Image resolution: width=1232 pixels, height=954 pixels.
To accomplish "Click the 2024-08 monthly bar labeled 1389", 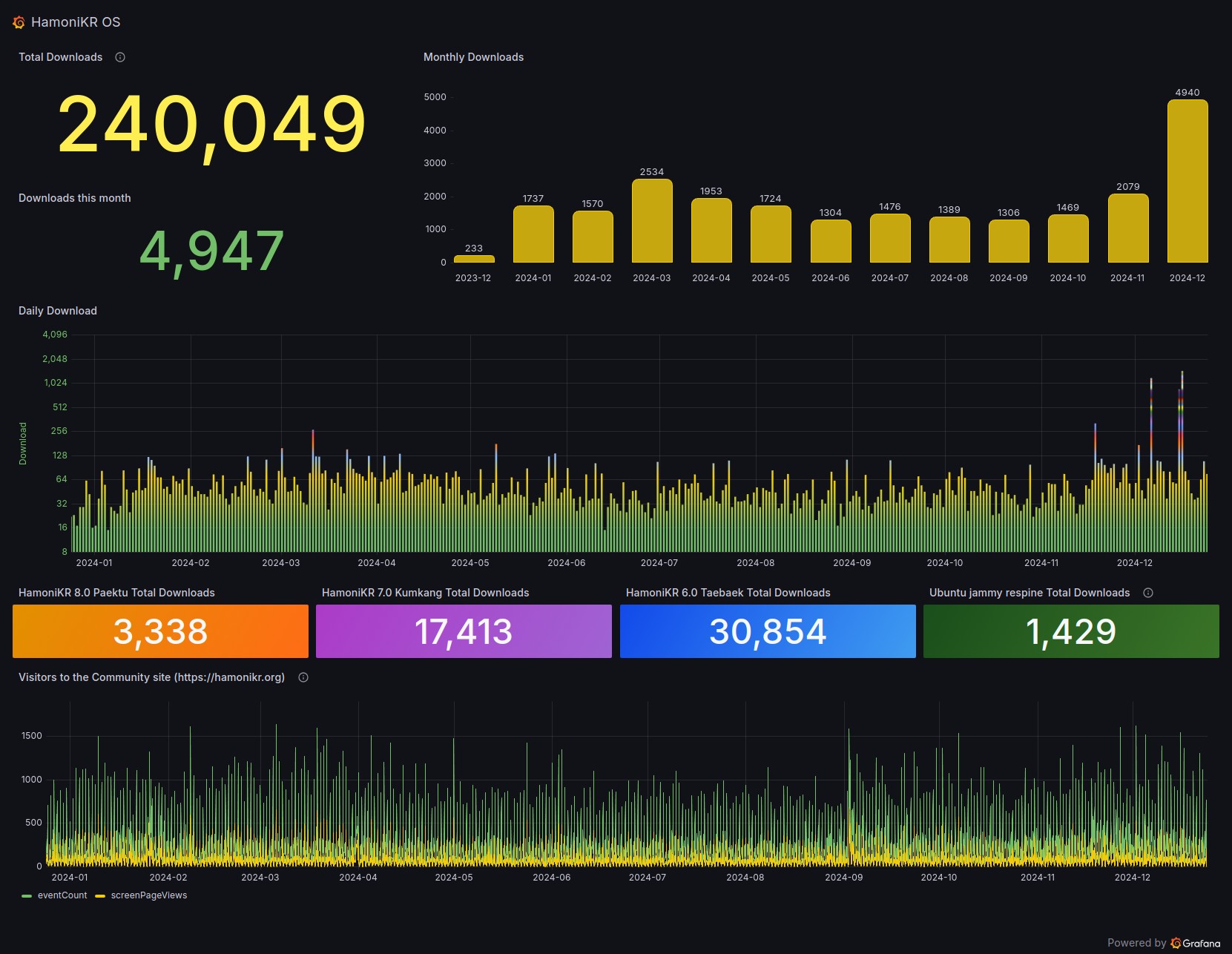I will coord(949,240).
